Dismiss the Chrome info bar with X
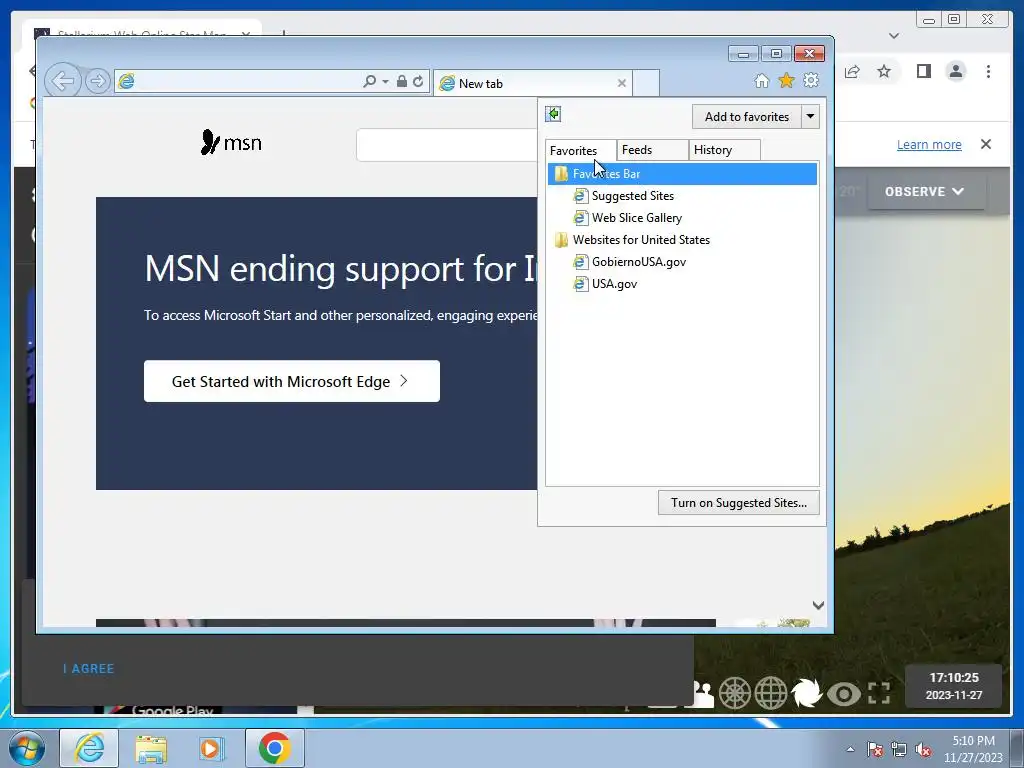Screen dimensions: 1024x768 click(986, 144)
